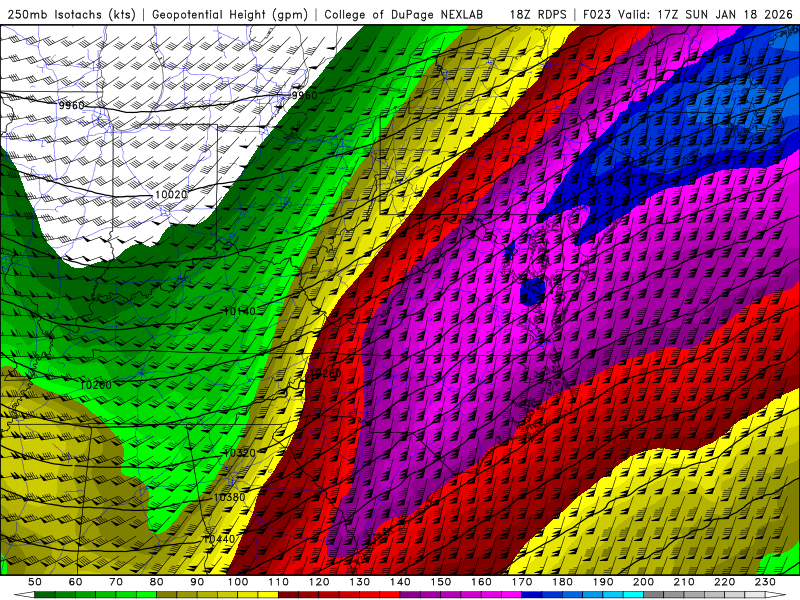This screenshot has width=800, height=600.
Task: Select the bright magenta swatch before the blue swatches
Action: pyautogui.click(x=511, y=594)
